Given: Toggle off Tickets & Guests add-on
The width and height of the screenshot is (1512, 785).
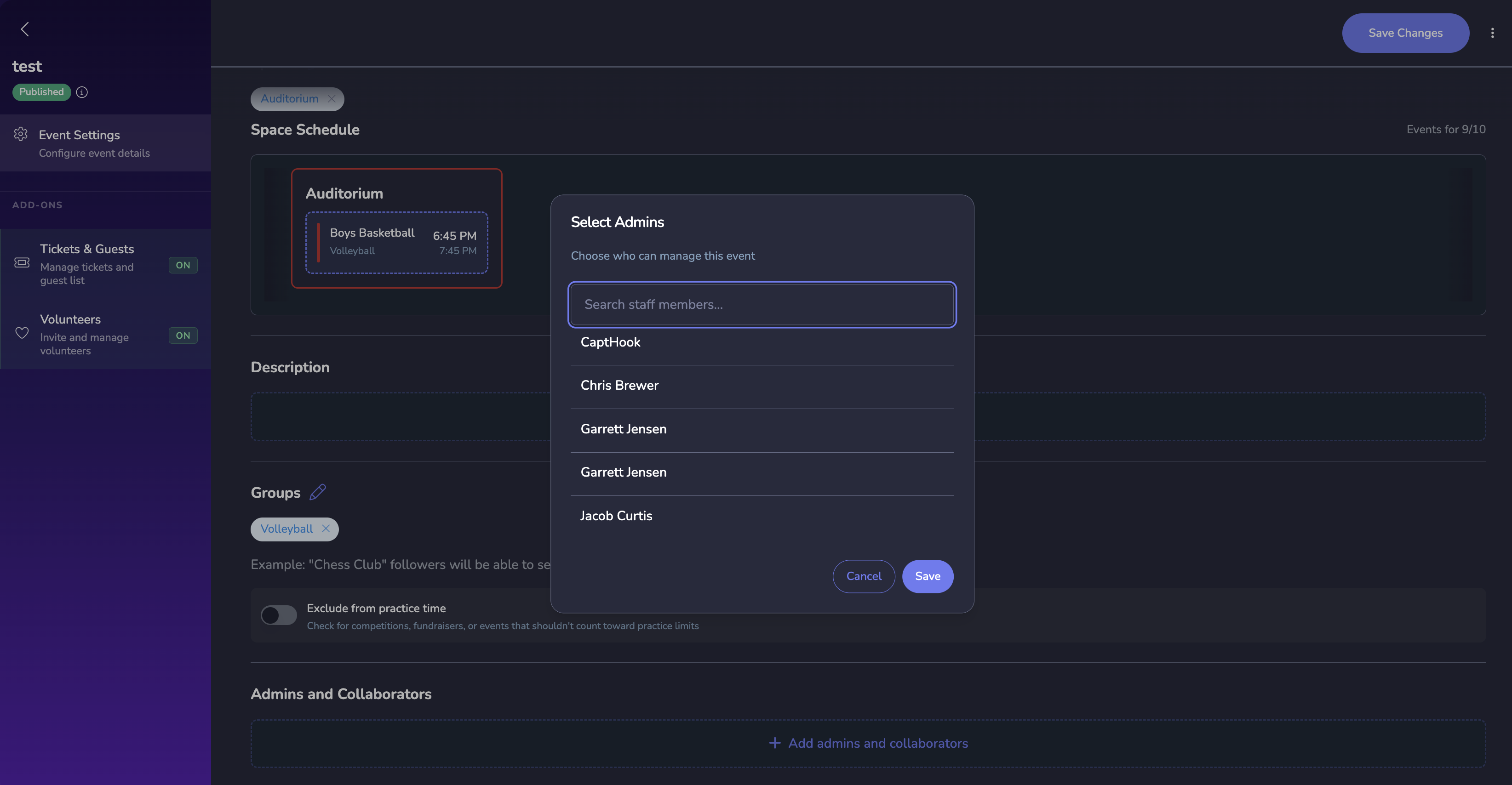Looking at the screenshot, I should 183,265.
